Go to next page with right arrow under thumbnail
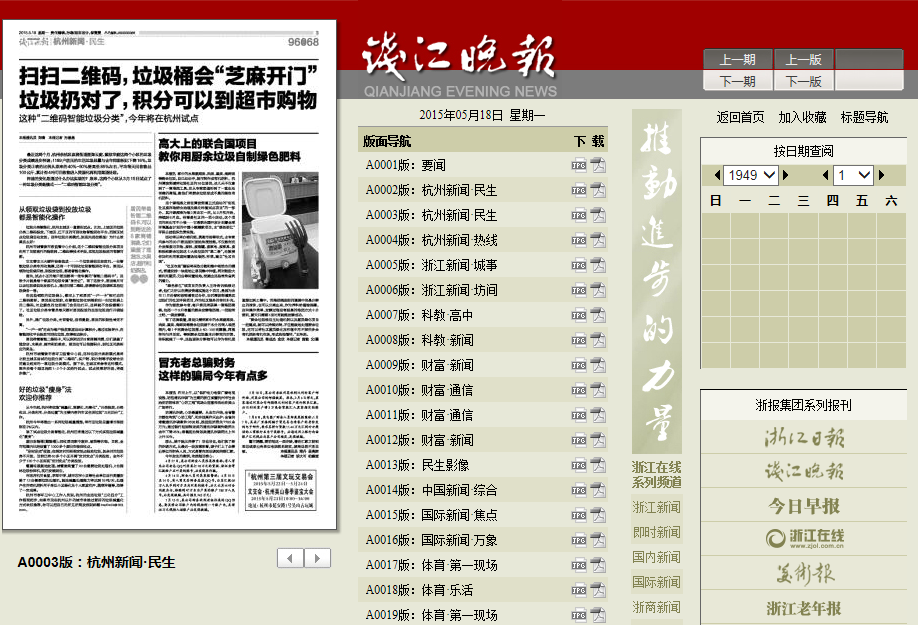The width and height of the screenshot is (918, 625). point(317,558)
